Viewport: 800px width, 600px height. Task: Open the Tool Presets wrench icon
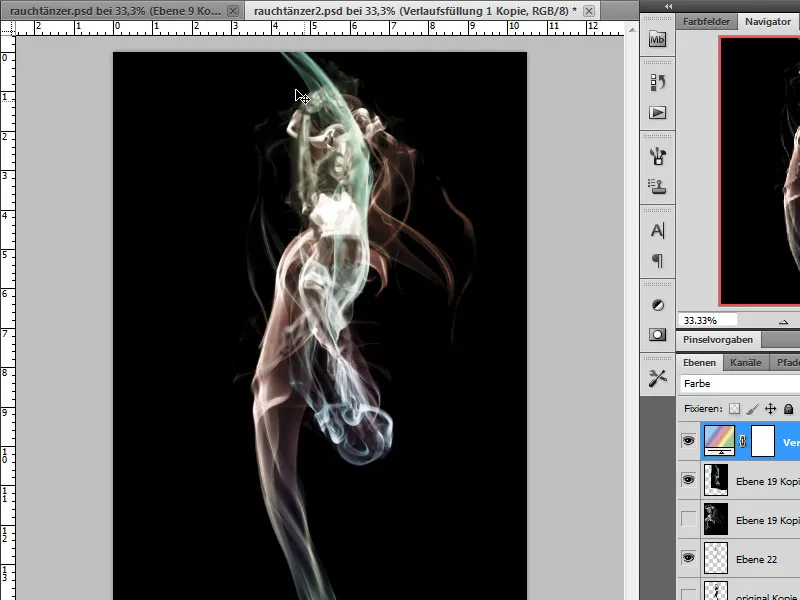(x=657, y=378)
